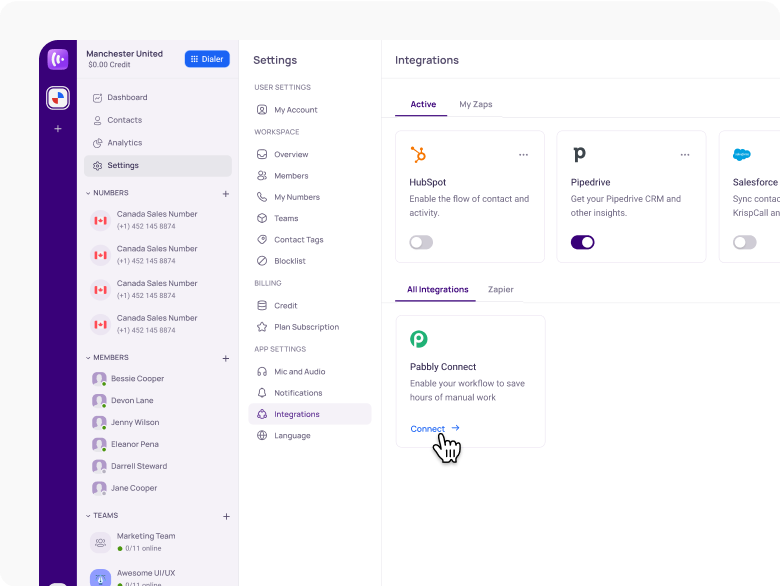Click the HubSpot logo icon
This screenshot has height=586, width=780.
[x=418, y=155]
